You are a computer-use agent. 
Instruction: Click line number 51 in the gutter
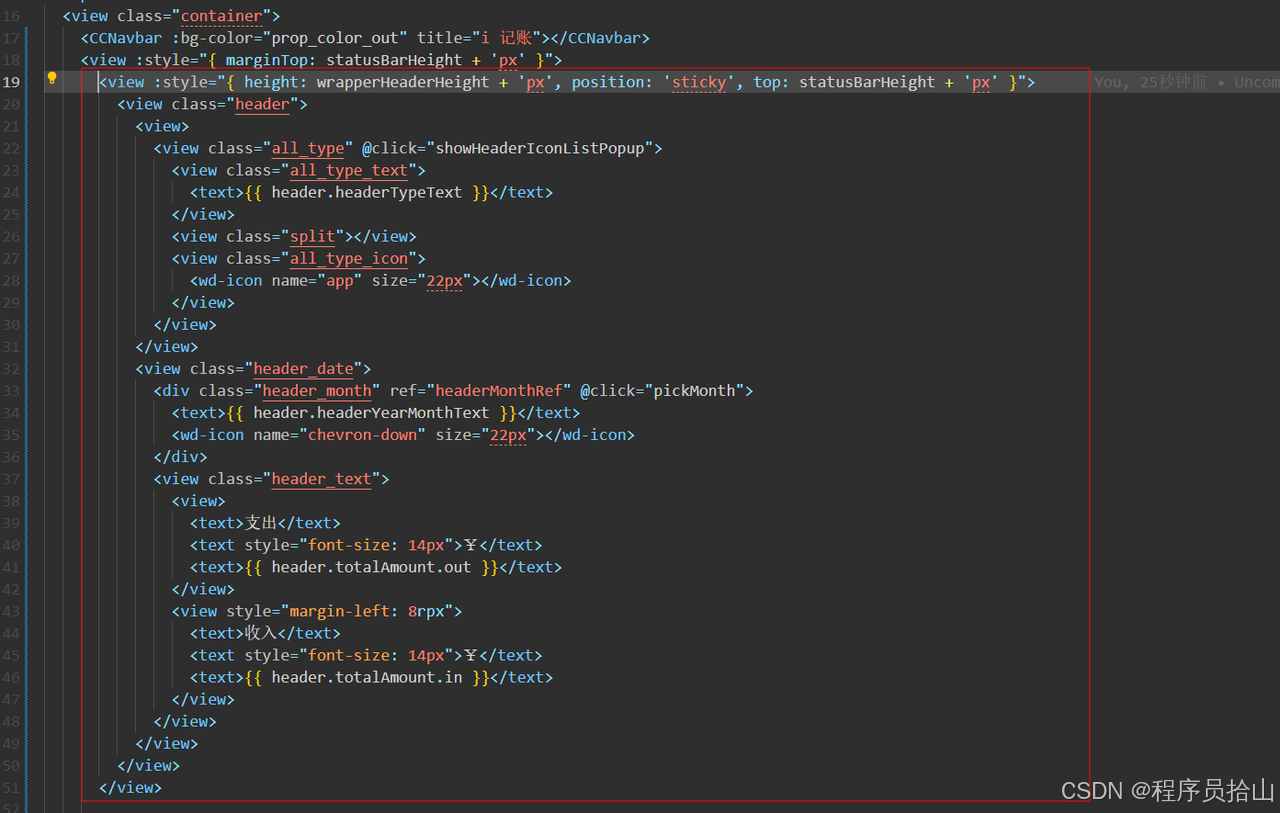[11, 787]
